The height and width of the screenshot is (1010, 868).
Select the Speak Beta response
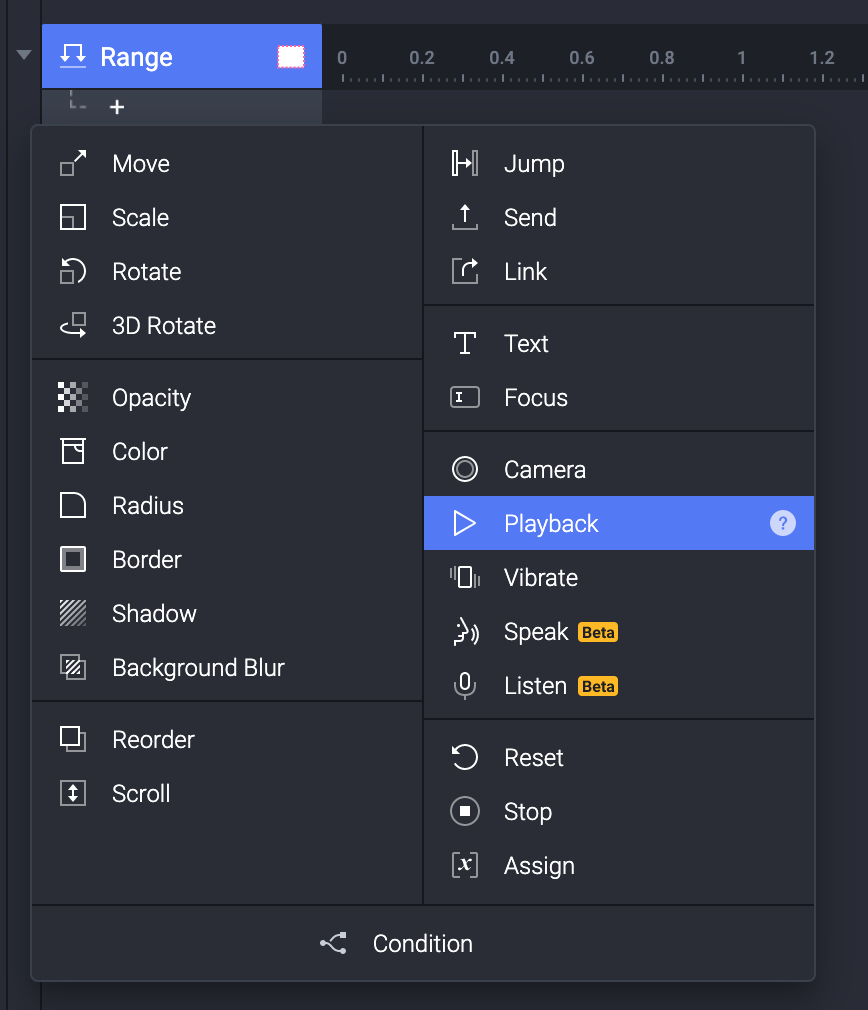pyautogui.click(x=536, y=632)
